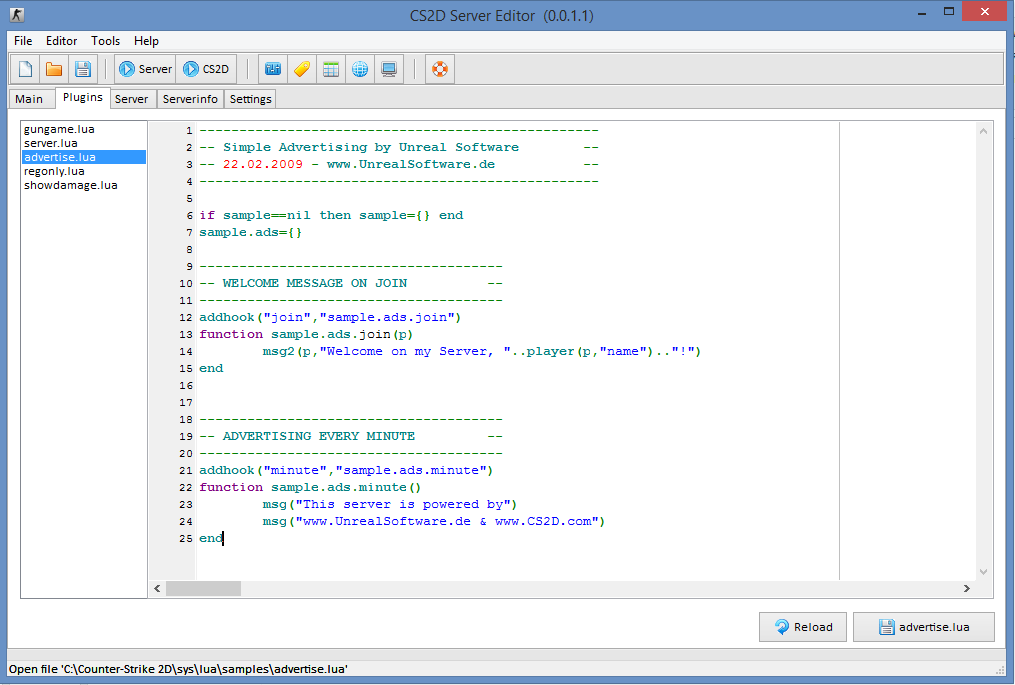Start the Server with play button

click(145, 69)
